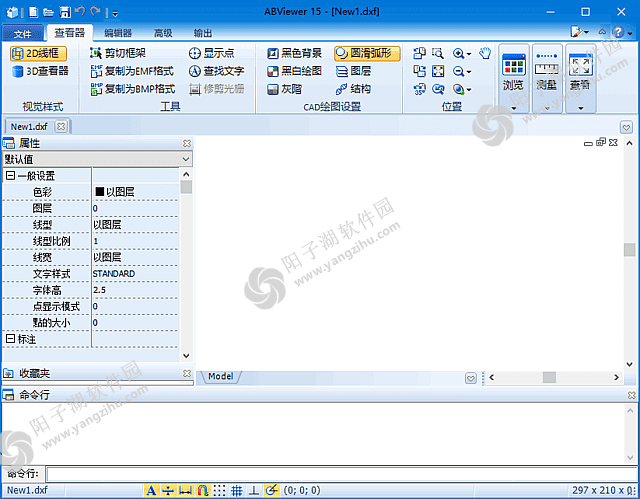
Task: Open the 浏览 browse dropdown button
Action: pos(513,78)
